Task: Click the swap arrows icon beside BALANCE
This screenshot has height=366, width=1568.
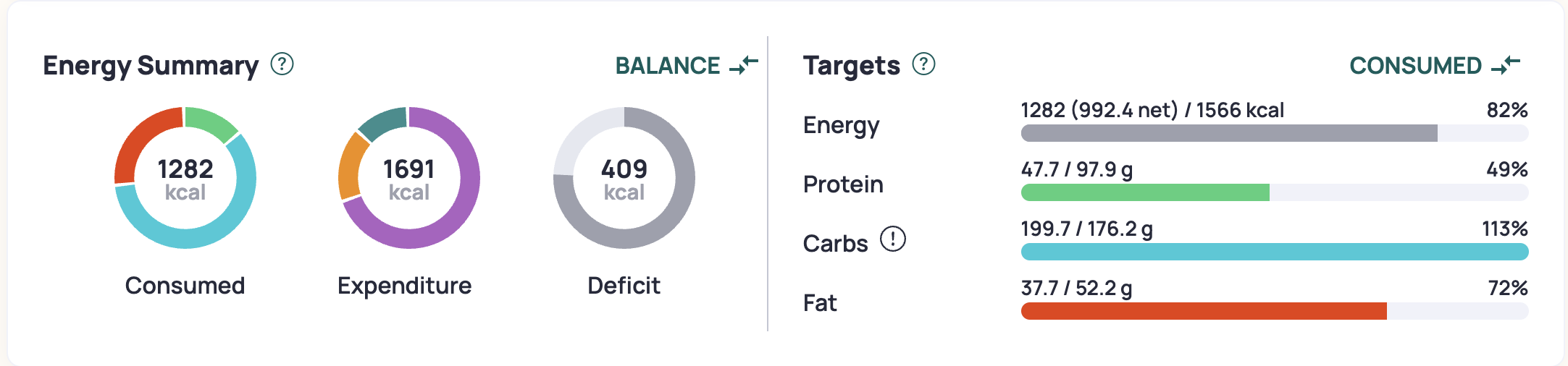Action: (x=744, y=65)
